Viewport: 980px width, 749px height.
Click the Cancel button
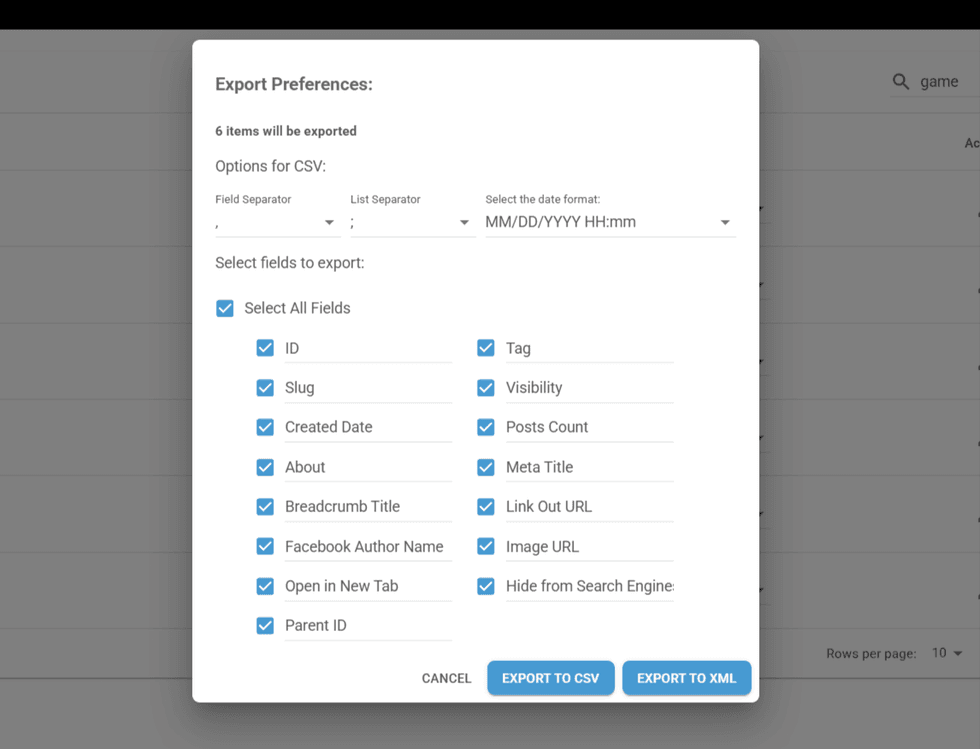pos(446,678)
